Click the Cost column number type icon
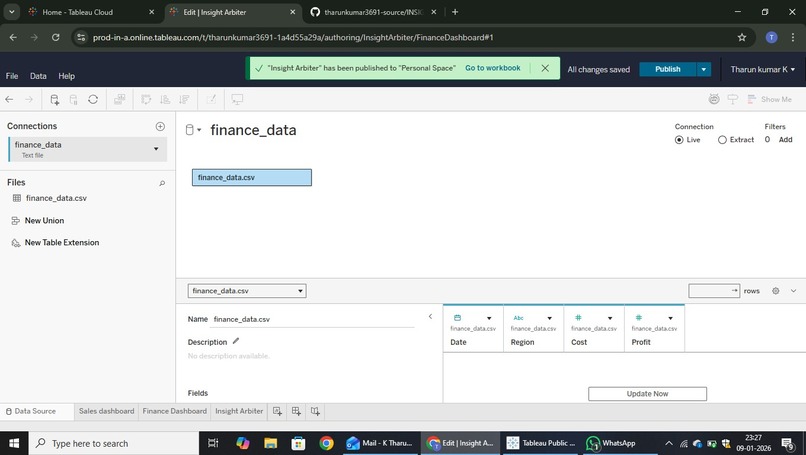This screenshot has height=455, width=806. [x=578, y=318]
